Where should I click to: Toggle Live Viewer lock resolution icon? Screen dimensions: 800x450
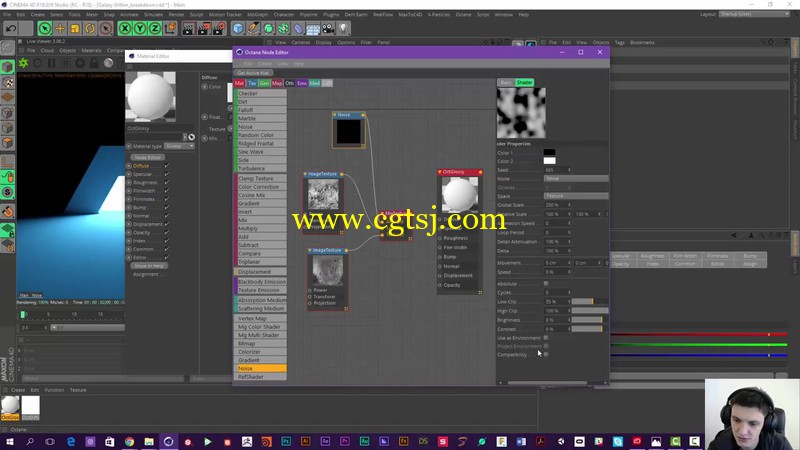coord(94,63)
